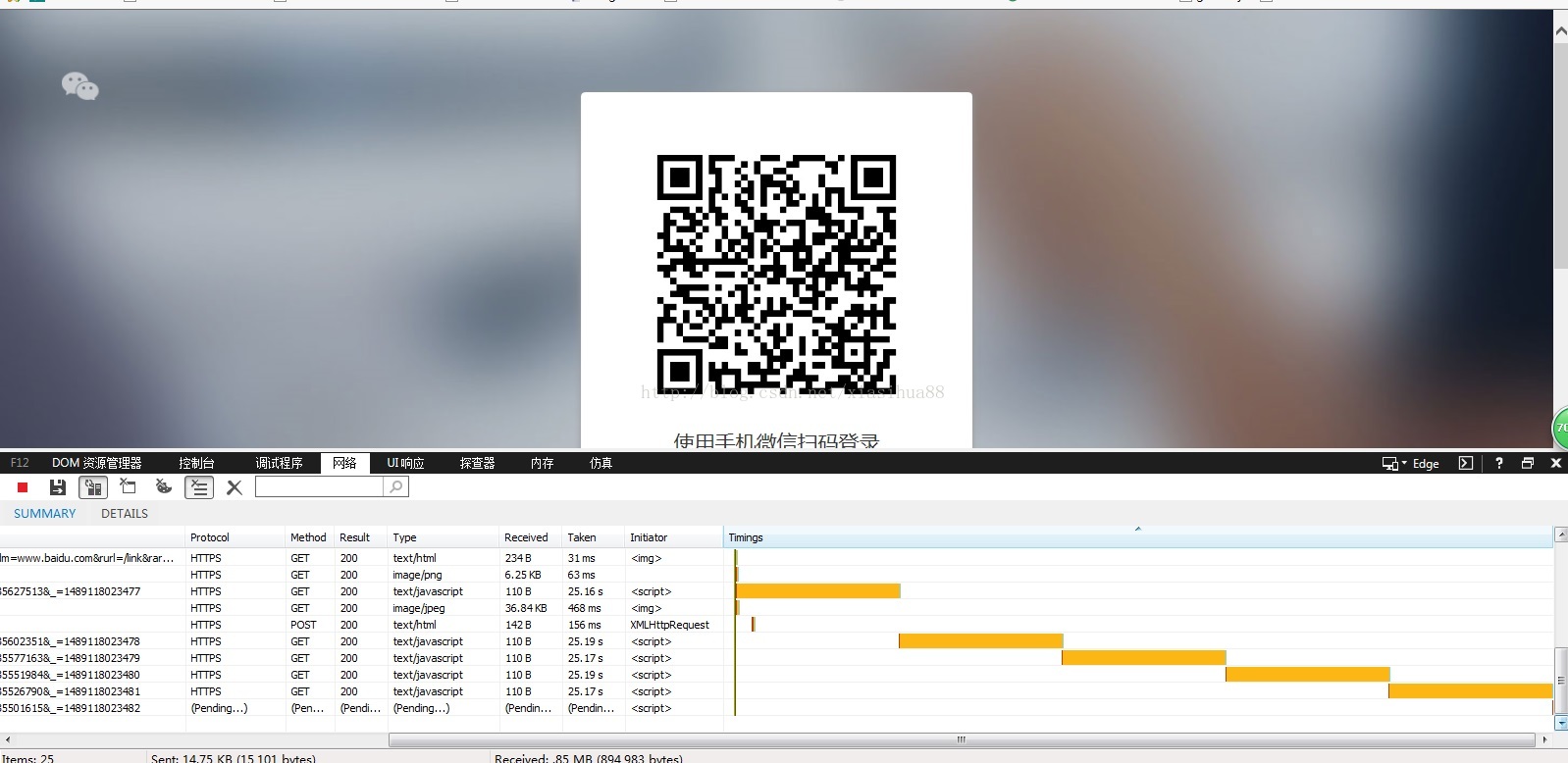Clear session with the X toolbar icon

coord(235,487)
